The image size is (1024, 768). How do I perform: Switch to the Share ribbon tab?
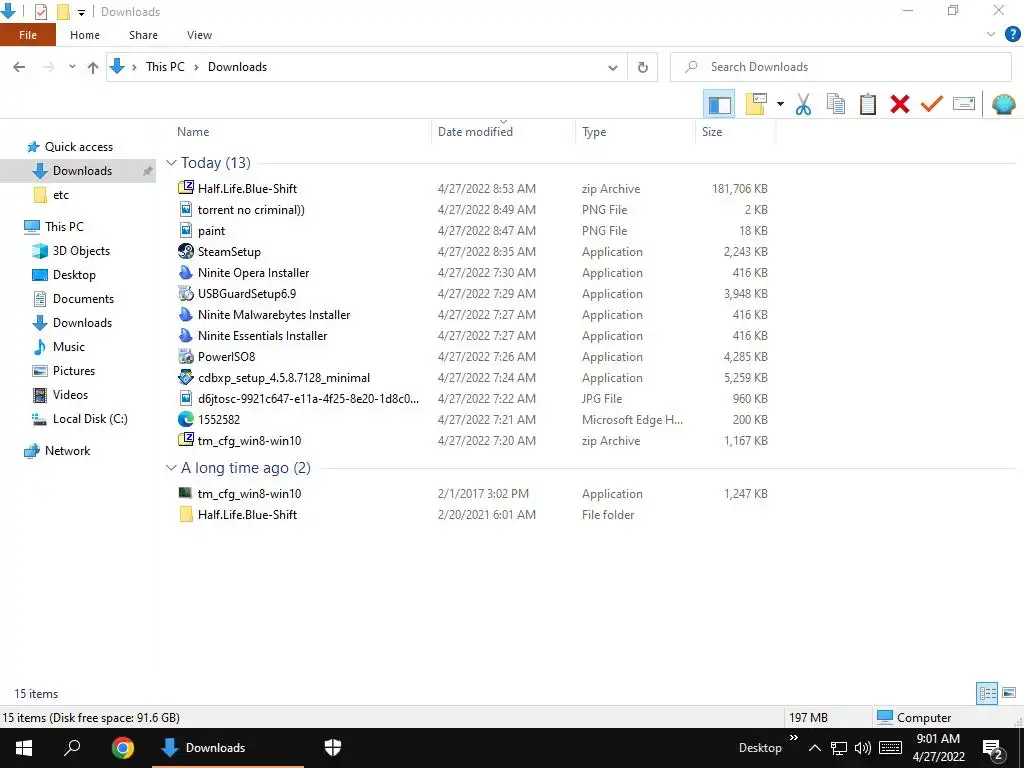143,35
